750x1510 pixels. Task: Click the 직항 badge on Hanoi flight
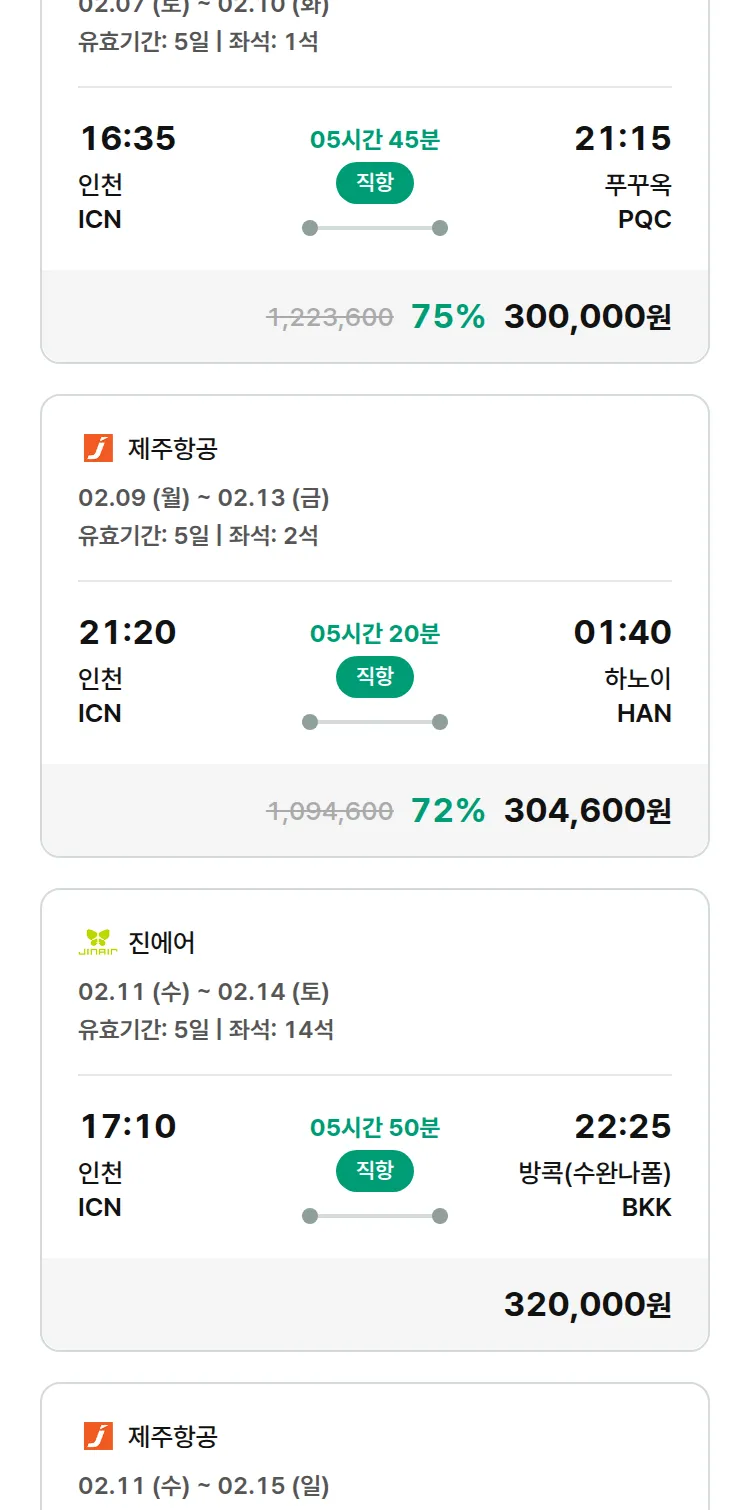tap(374, 677)
